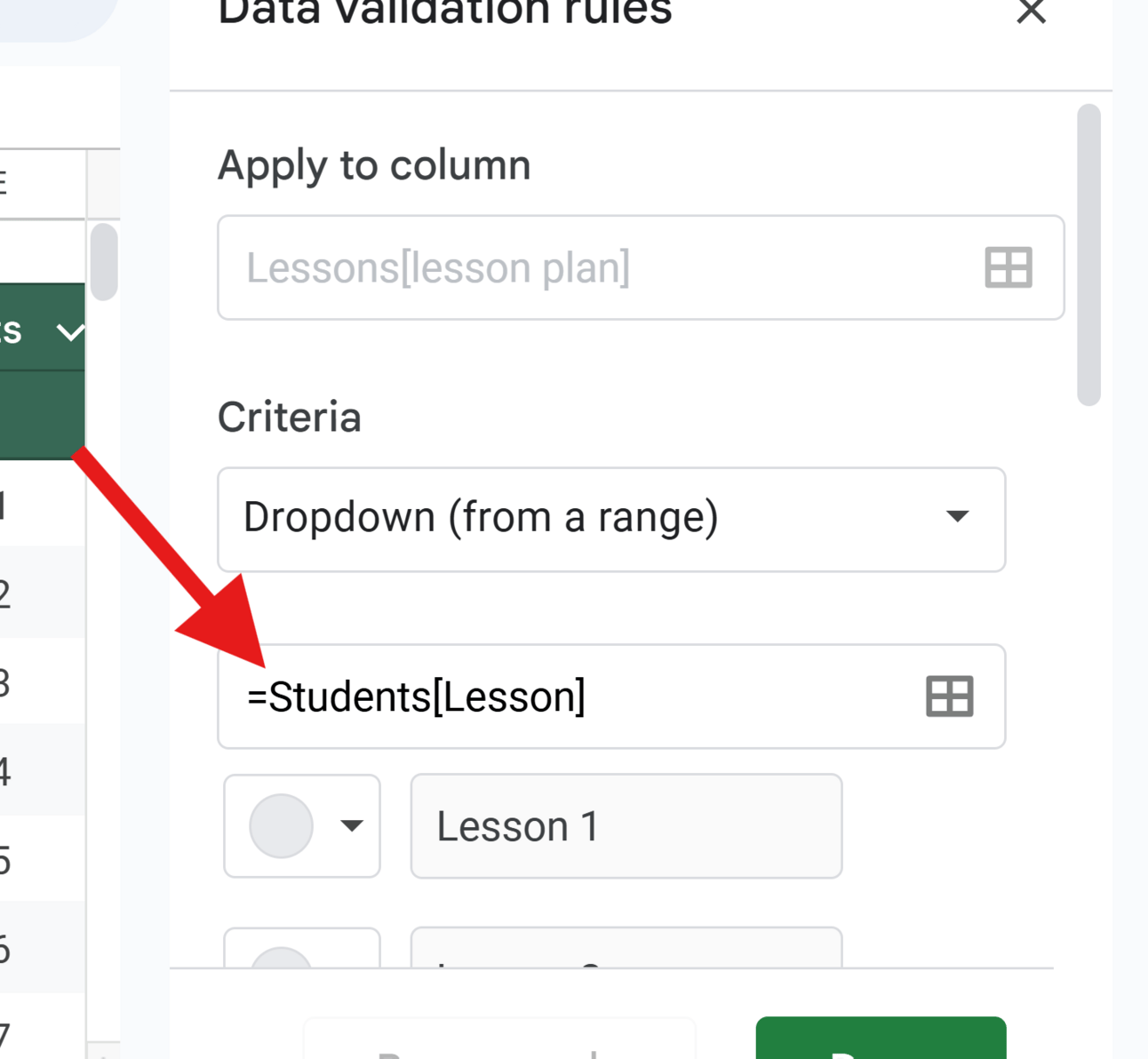The height and width of the screenshot is (1059, 1148).
Task: Click the gray color circle for Lesson 1
Action: click(282, 826)
